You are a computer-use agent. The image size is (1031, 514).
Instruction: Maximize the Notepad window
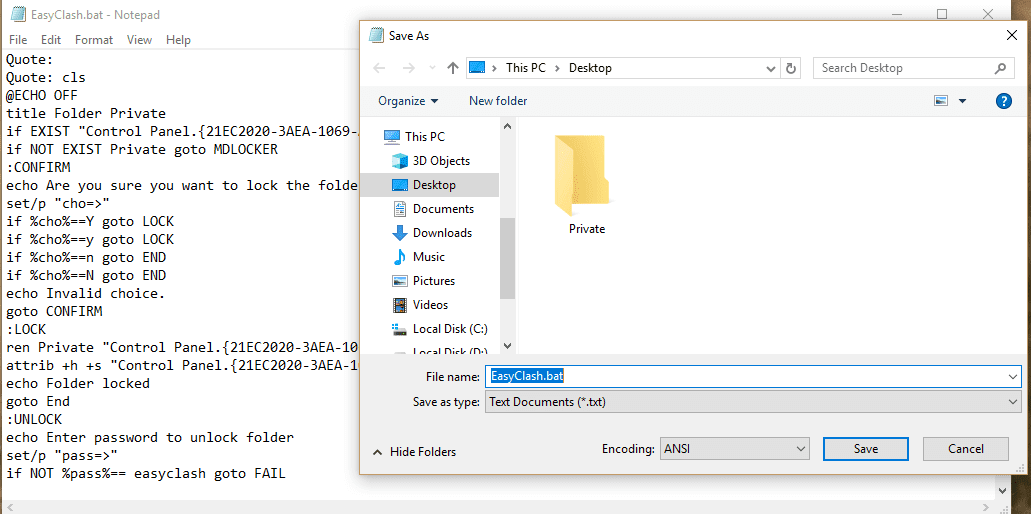942,14
